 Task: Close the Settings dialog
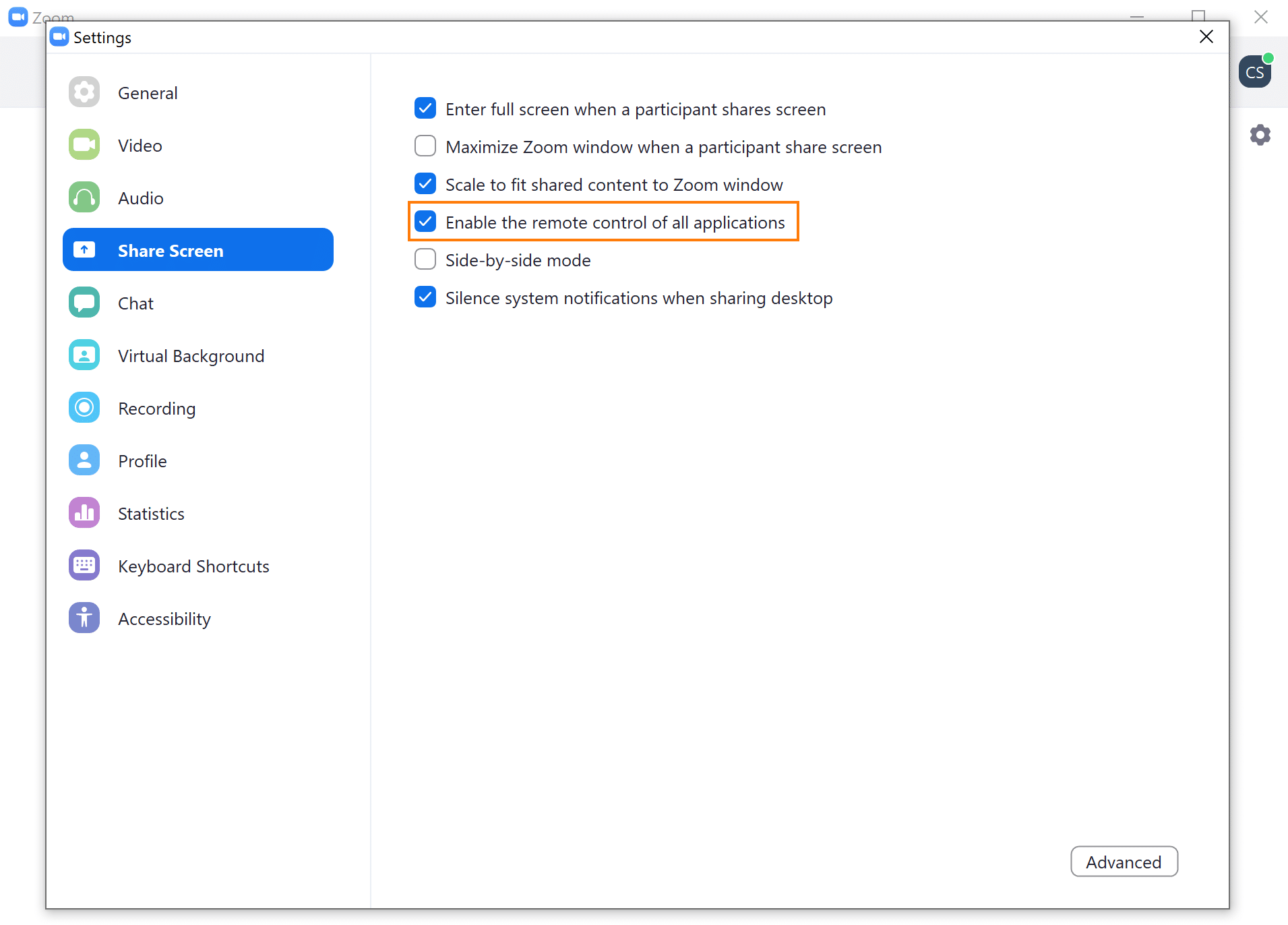click(x=1206, y=37)
